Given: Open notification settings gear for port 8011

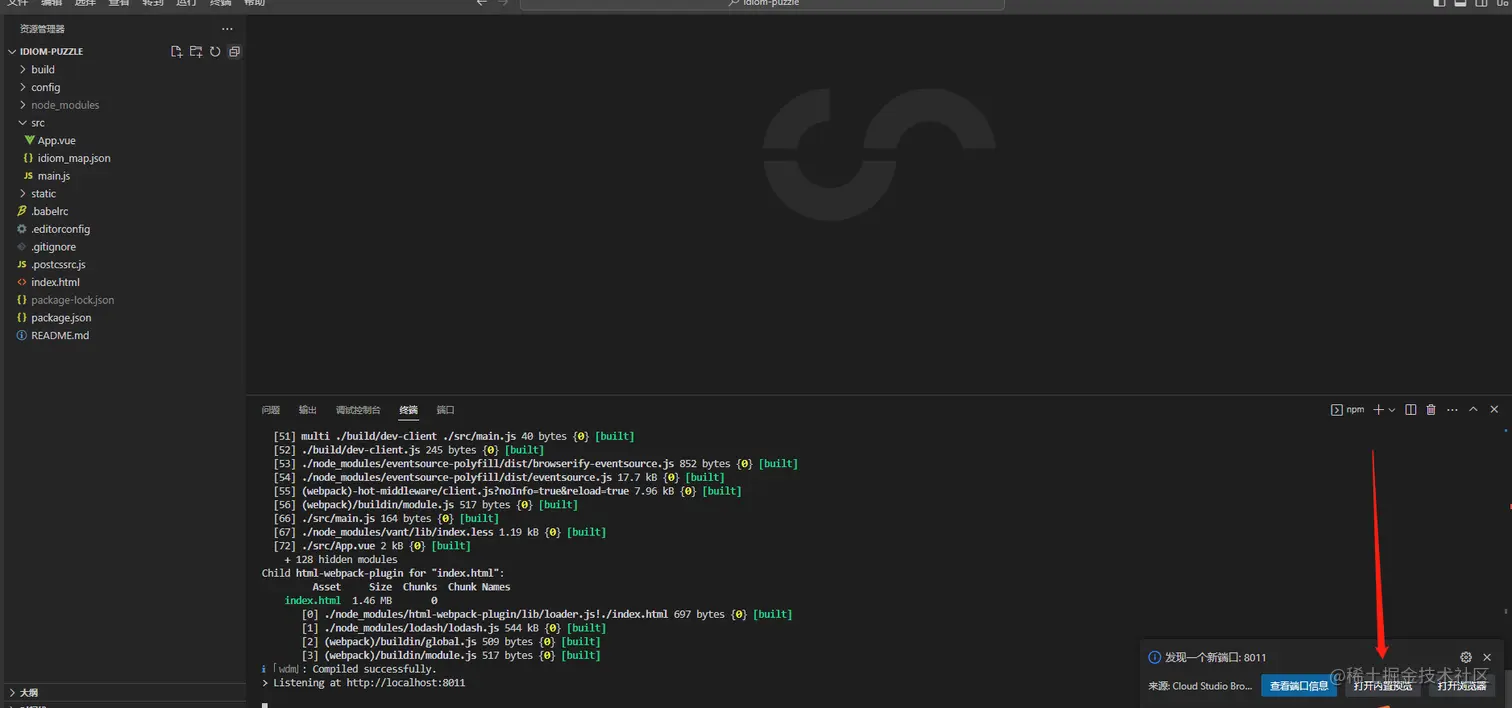Looking at the screenshot, I should pyautogui.click(x=1466, y=657).
